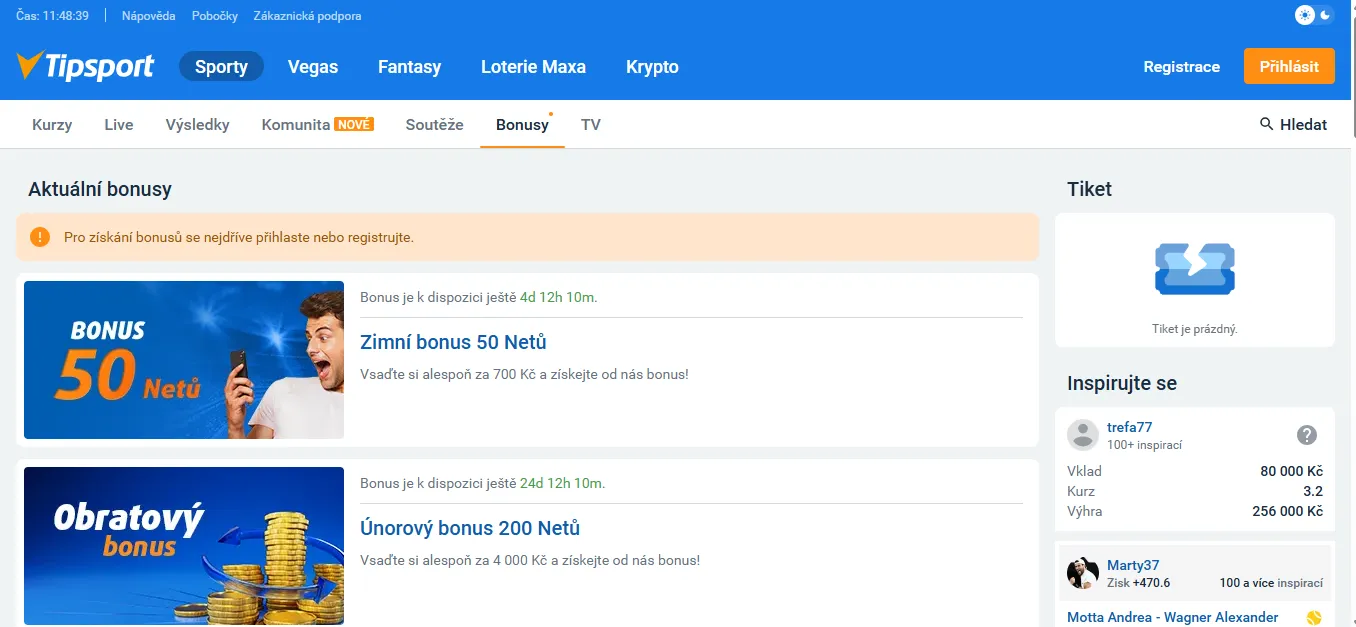This screenshot has height=627, width=1356.
Task: Click the Tipsport logo
Action: coord(85,67)
